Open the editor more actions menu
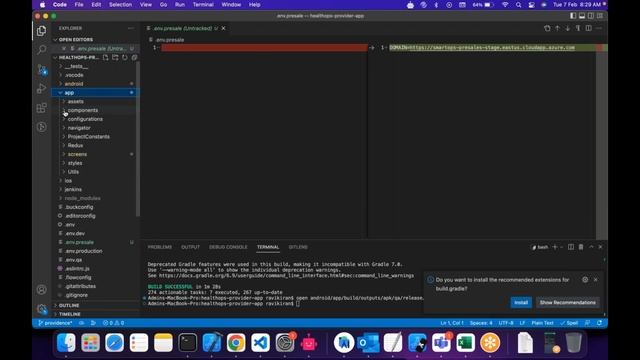The width and height of the screenshot is (640, 360). 599,28
